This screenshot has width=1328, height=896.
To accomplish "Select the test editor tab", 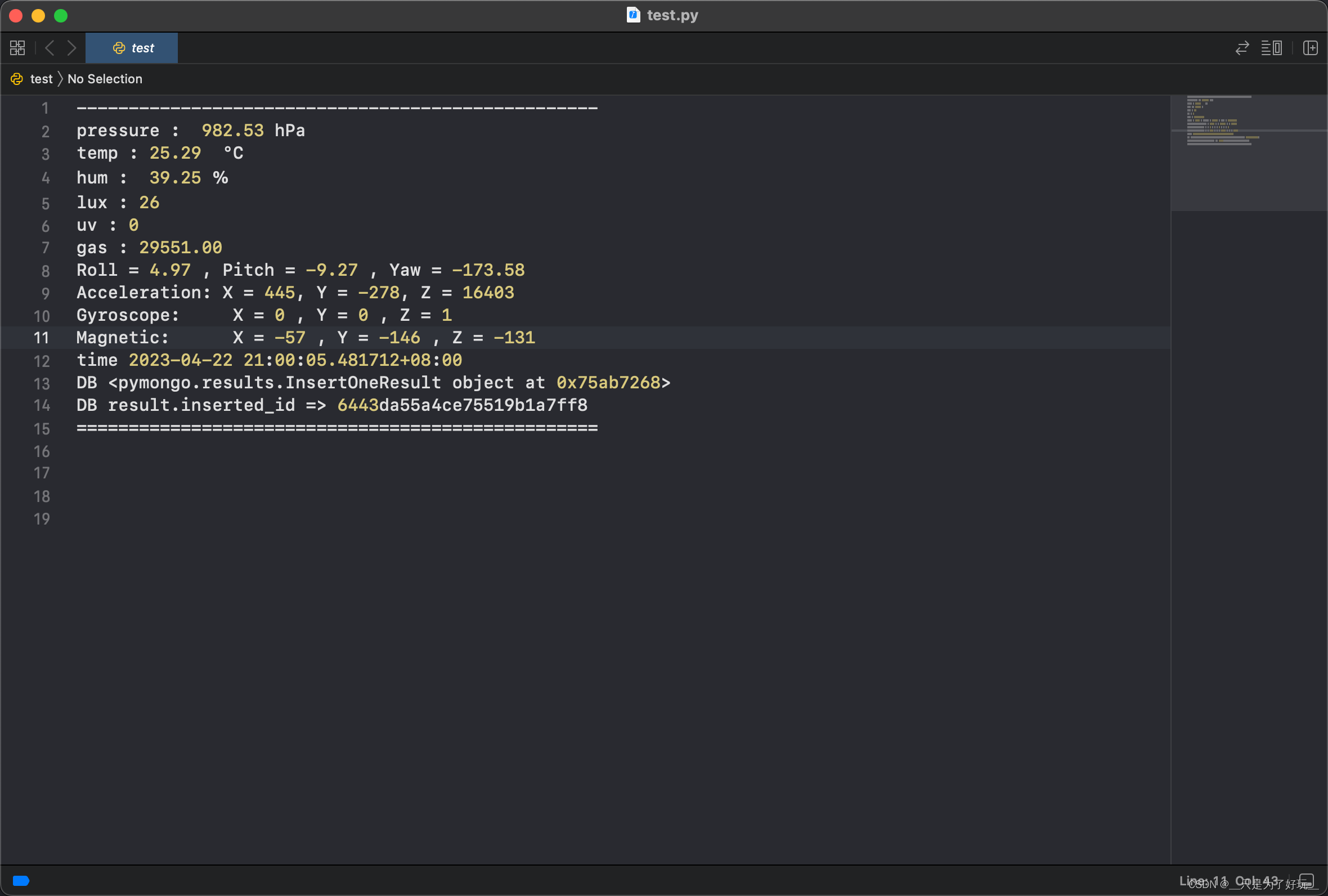I will [131, 48].
